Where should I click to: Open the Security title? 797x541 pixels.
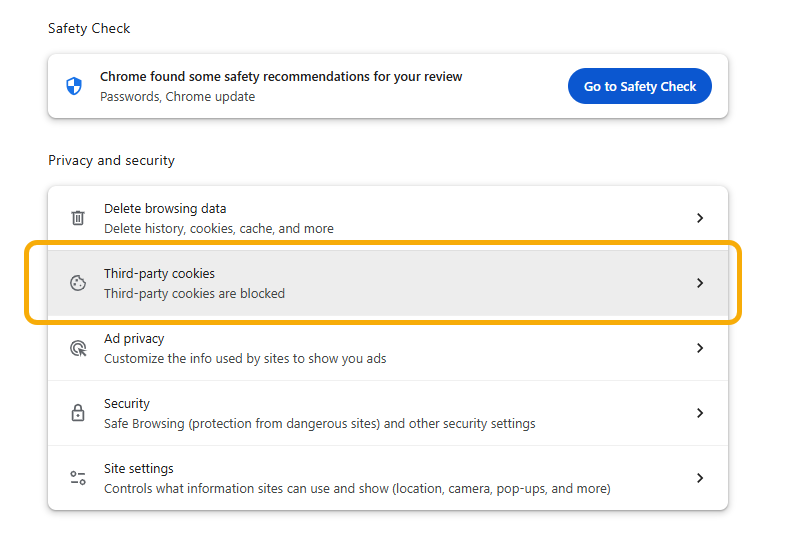click(x=127, y=404)
